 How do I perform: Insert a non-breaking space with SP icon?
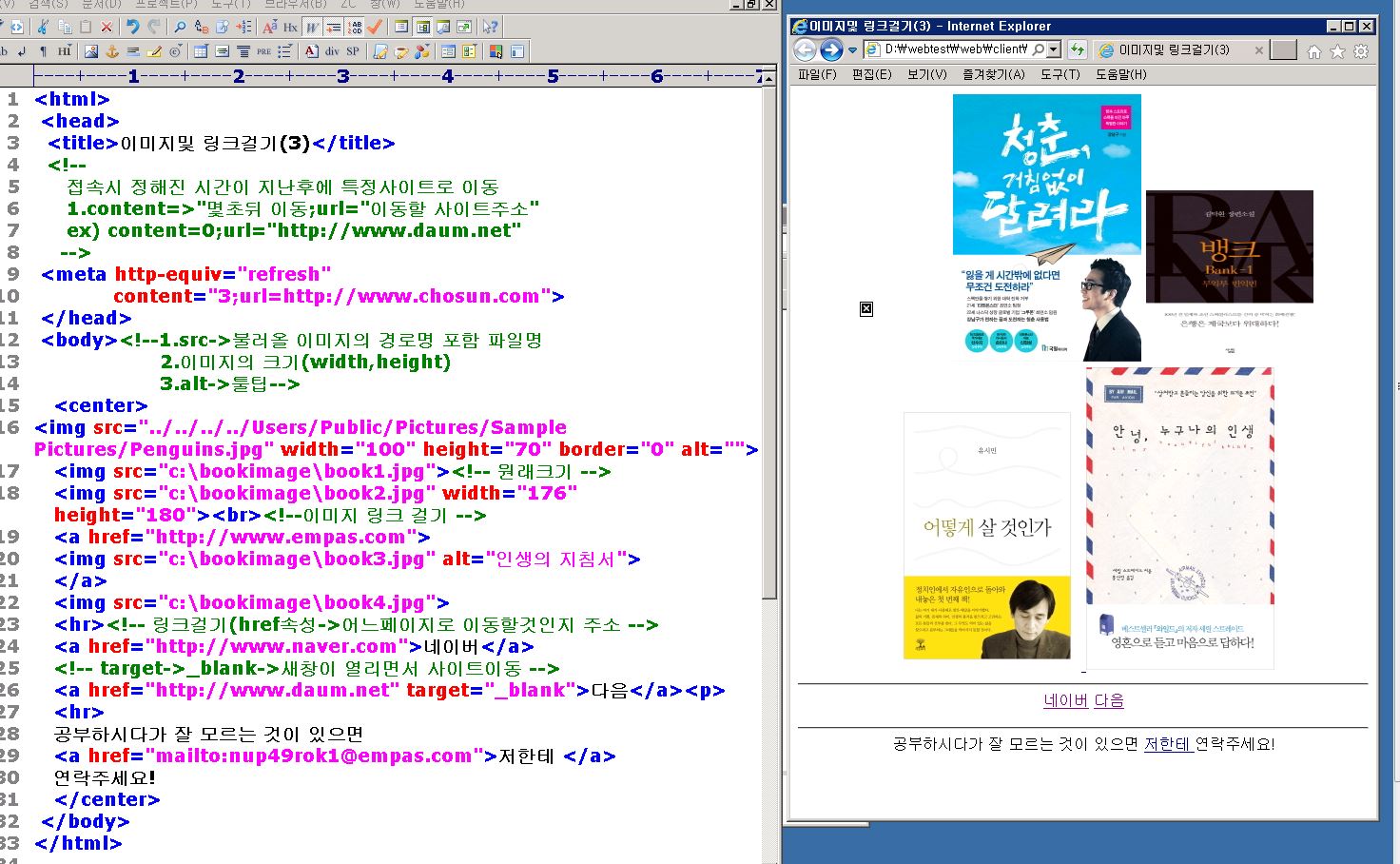352,50
